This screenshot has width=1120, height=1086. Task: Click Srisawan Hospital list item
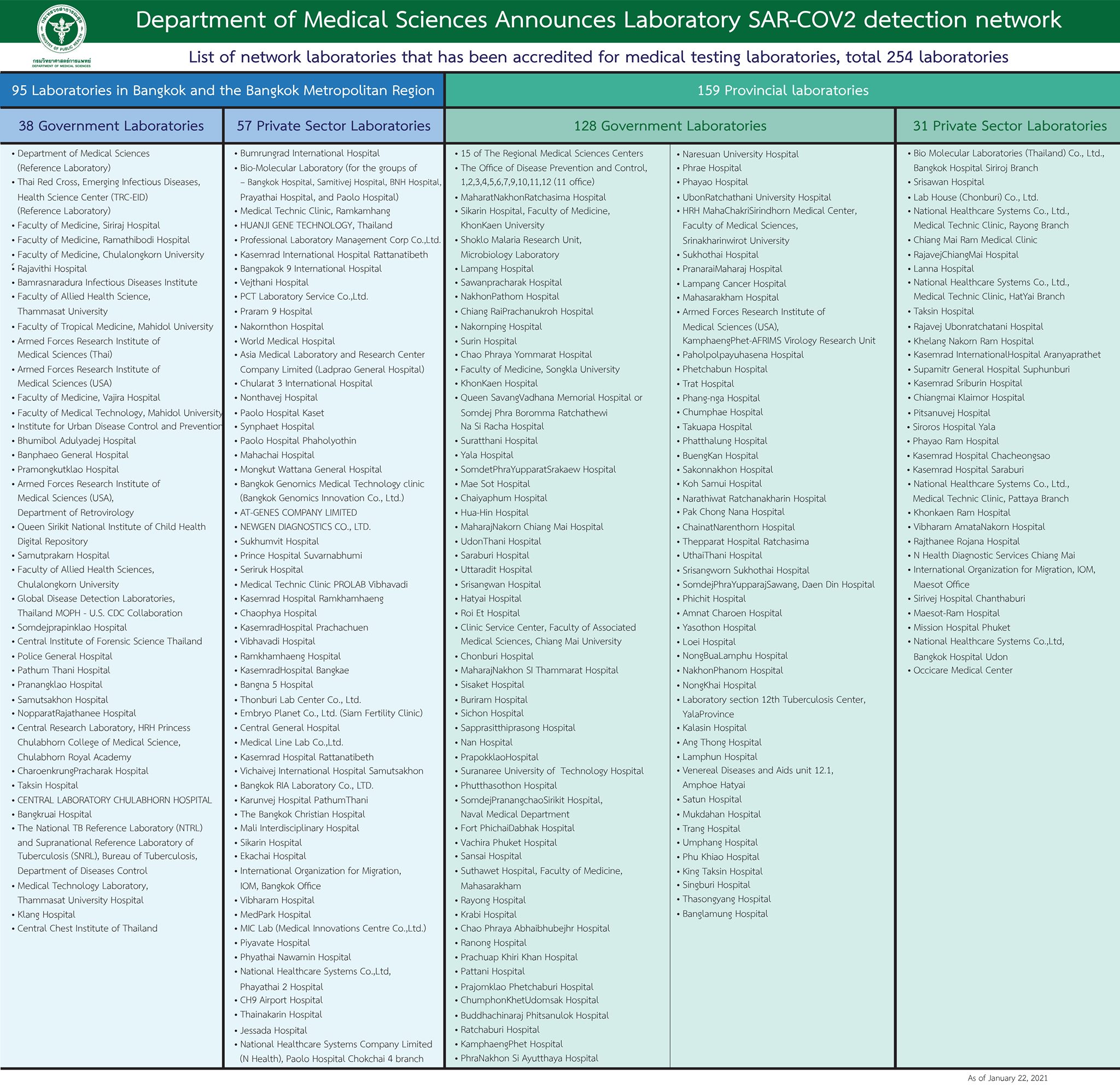(x=949, y=182)
